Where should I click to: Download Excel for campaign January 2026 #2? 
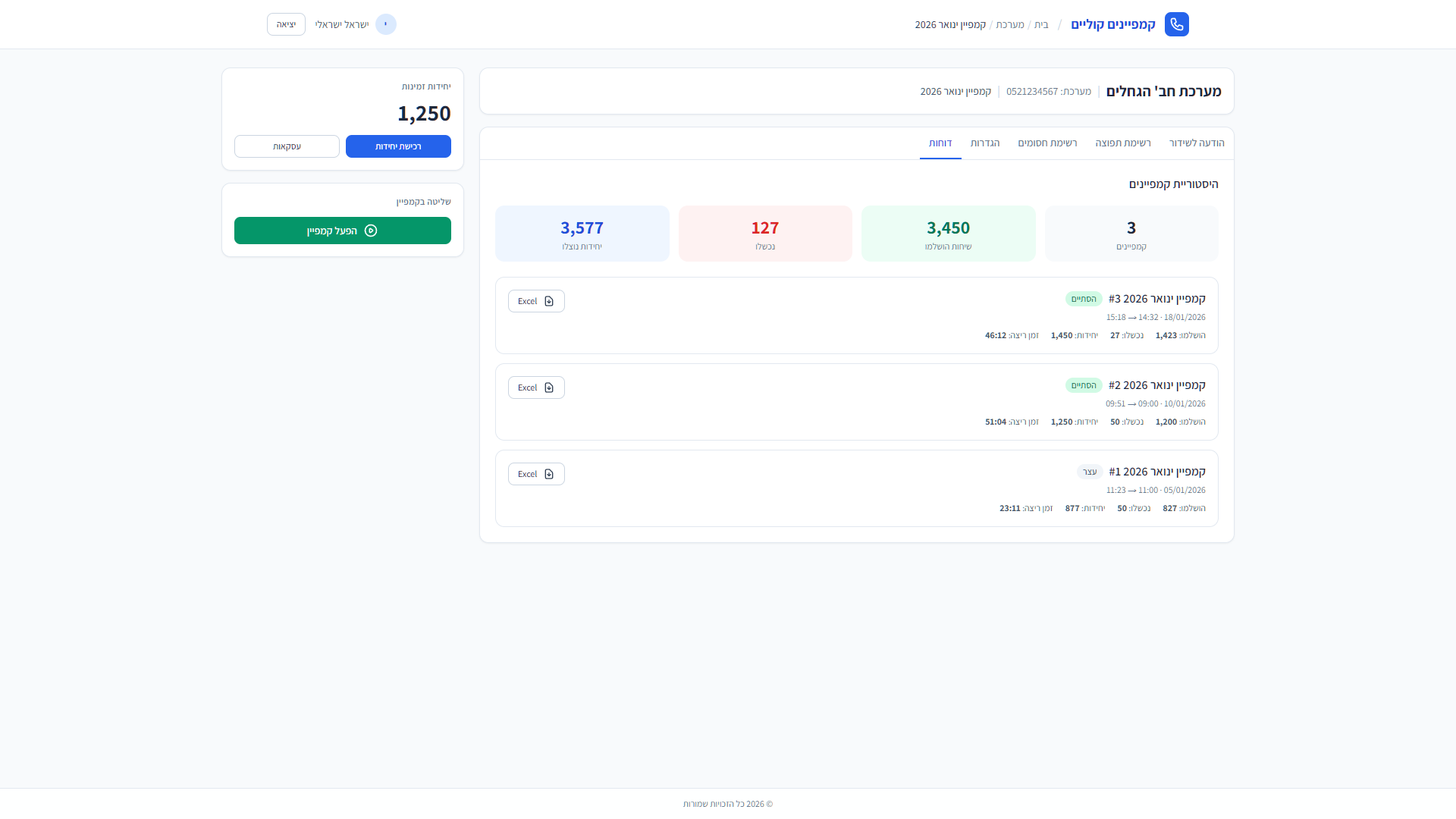click(536, 388)
